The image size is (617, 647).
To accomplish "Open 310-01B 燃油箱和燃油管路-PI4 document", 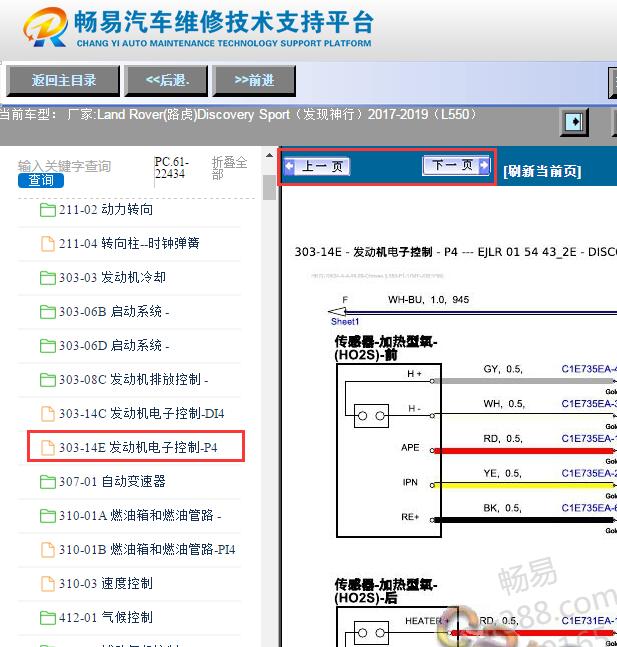I will [147, 550].
